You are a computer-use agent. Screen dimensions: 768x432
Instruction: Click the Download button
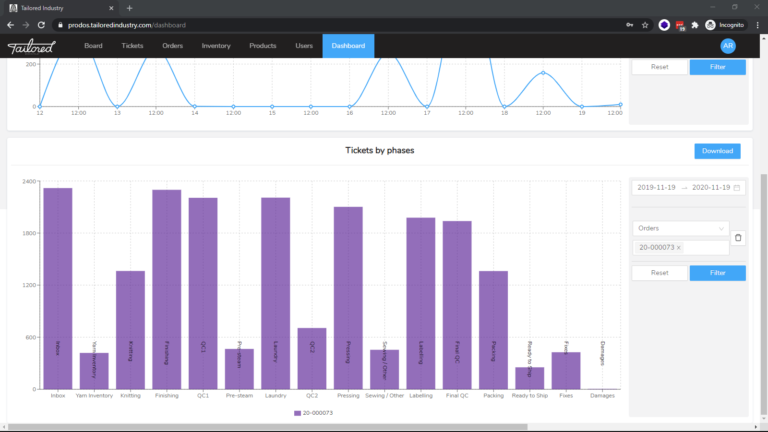point(717,151)
